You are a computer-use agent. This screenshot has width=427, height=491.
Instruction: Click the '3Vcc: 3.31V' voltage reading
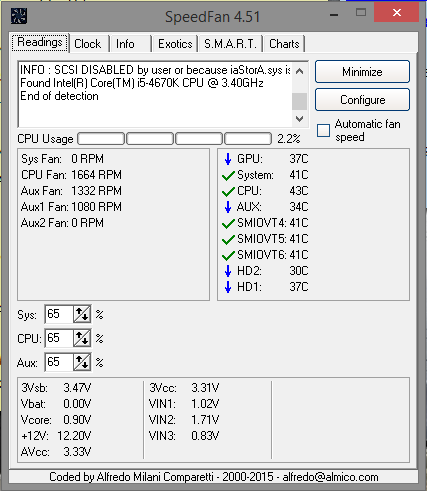point(184,388)
